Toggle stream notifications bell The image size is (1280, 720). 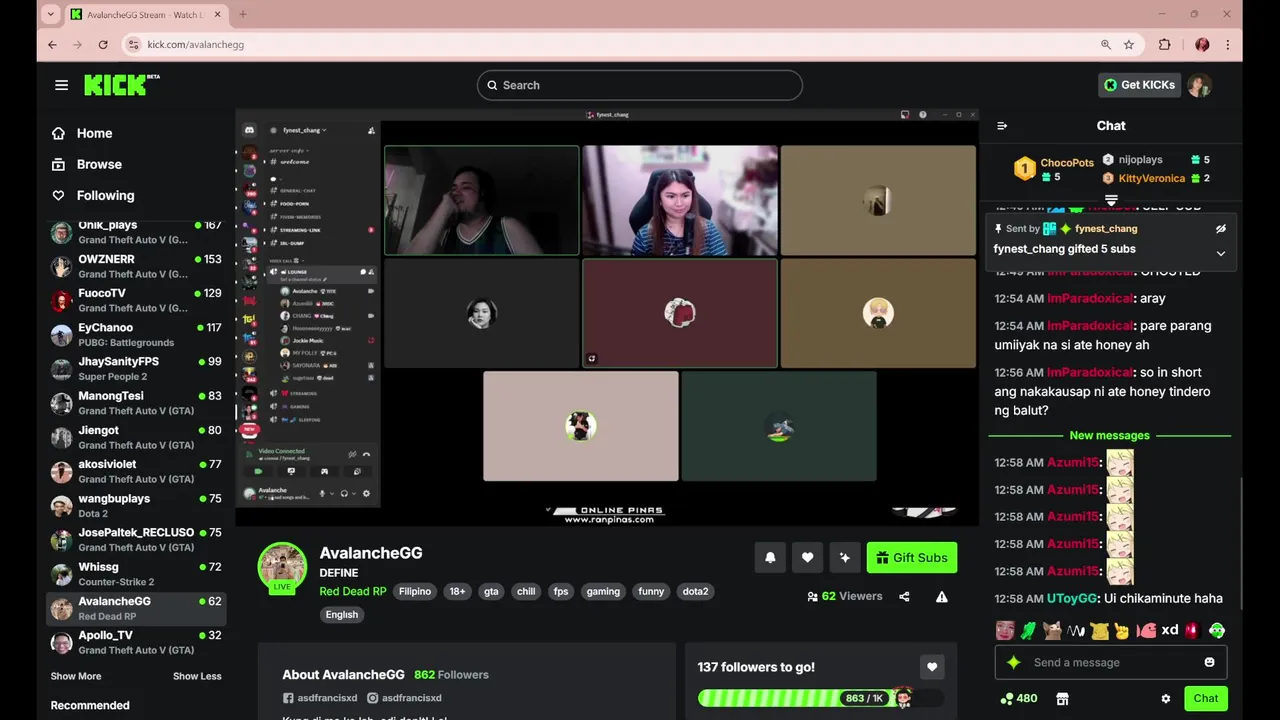point(770,558)
